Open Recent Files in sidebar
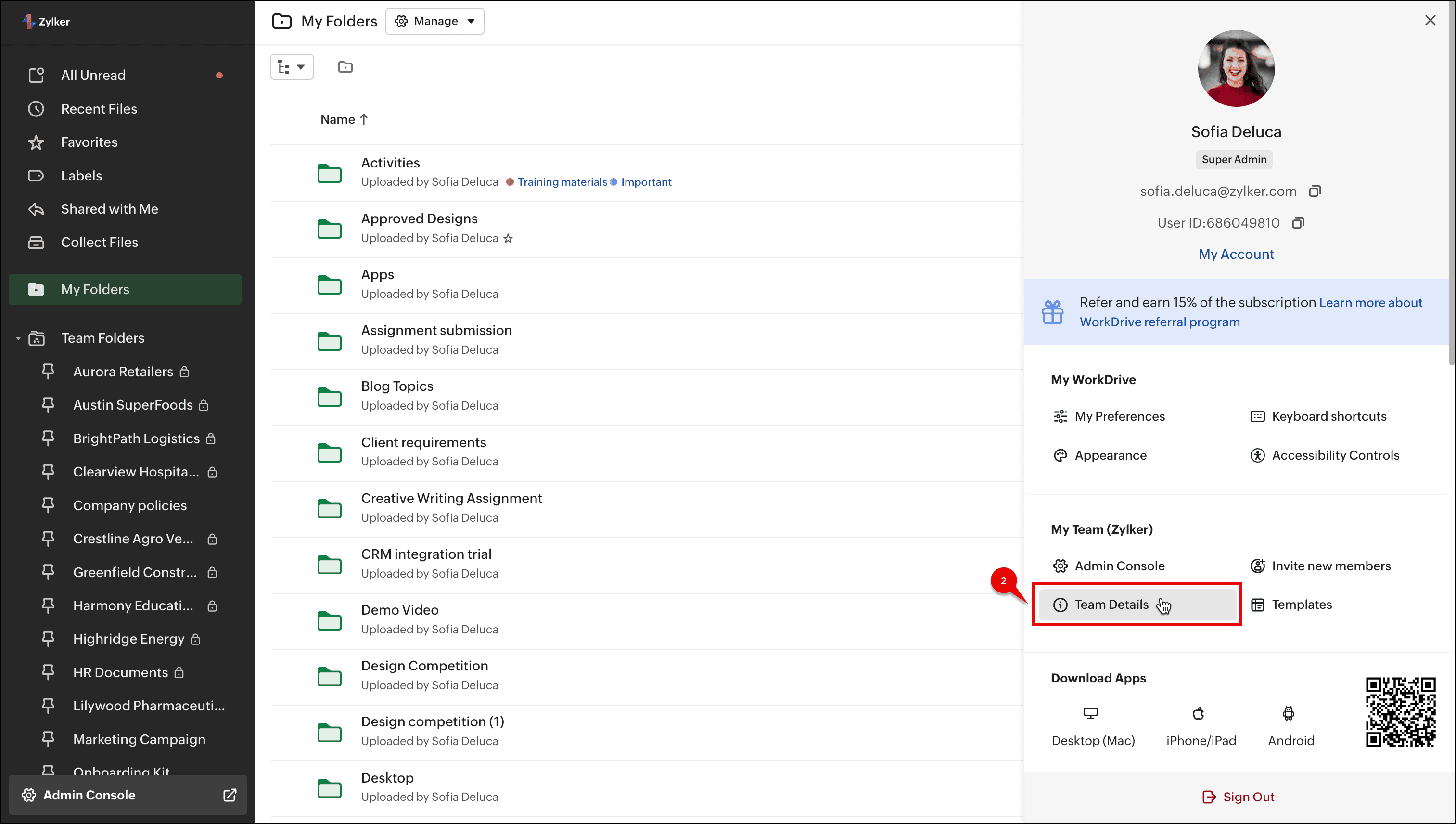The width and height of the screenshot is (1456, 824). 99,109
